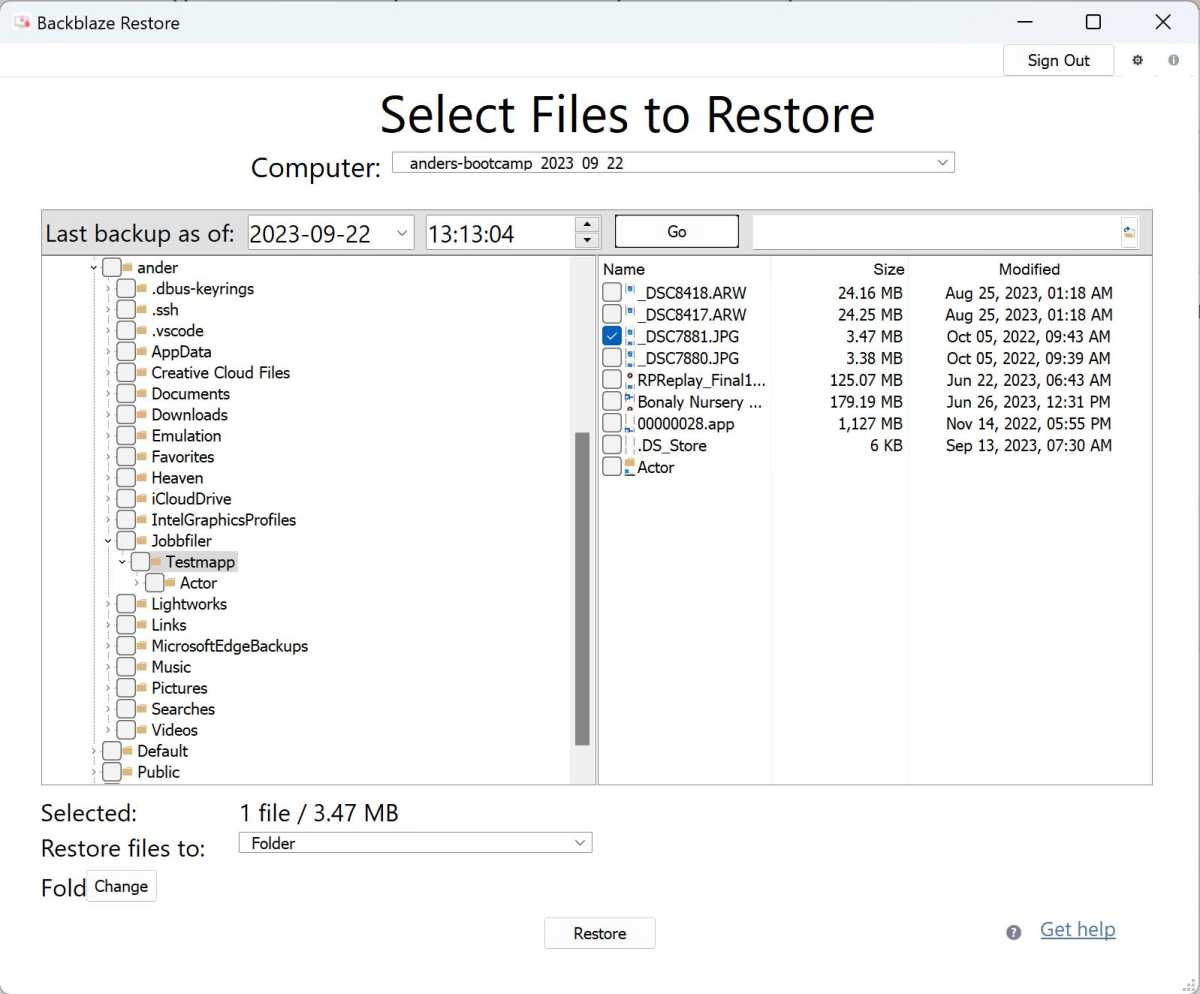This screenshot has width=1200, height=994.
Task: Check the _DSC8418.ARW file checkbox
Action: coord(612,293)
